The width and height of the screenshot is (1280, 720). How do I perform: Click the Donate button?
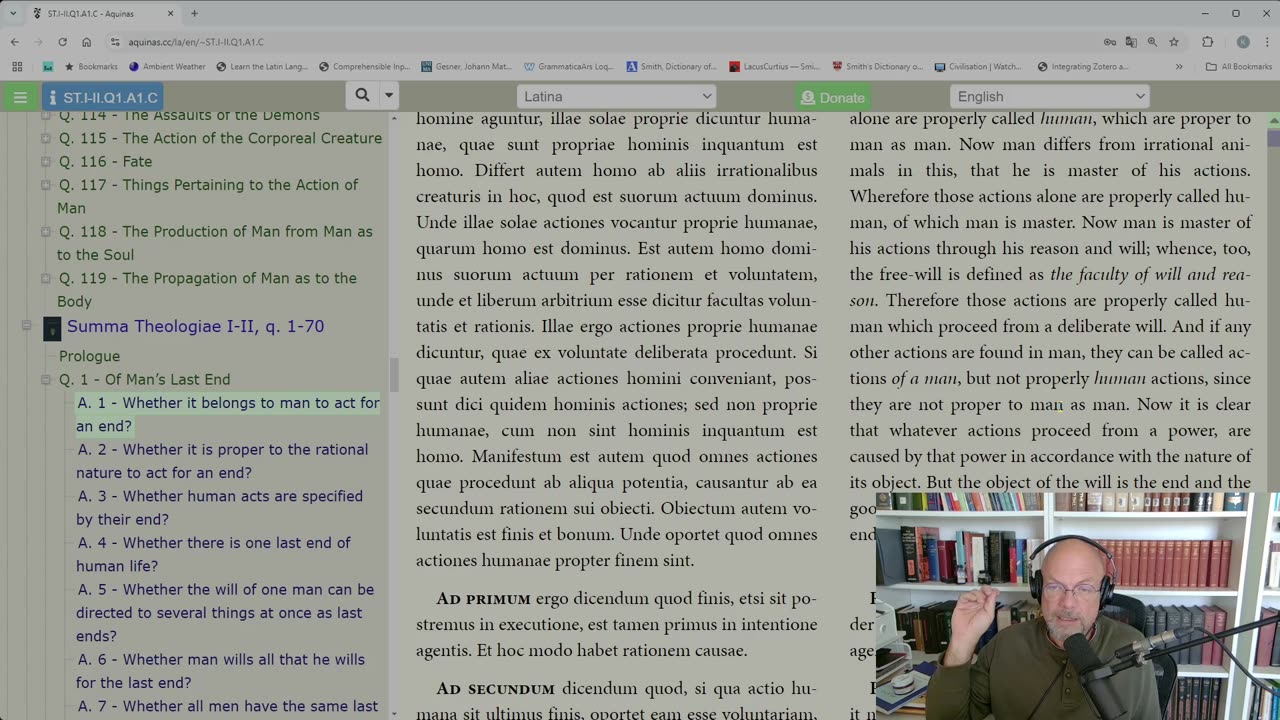coord(833,97)
